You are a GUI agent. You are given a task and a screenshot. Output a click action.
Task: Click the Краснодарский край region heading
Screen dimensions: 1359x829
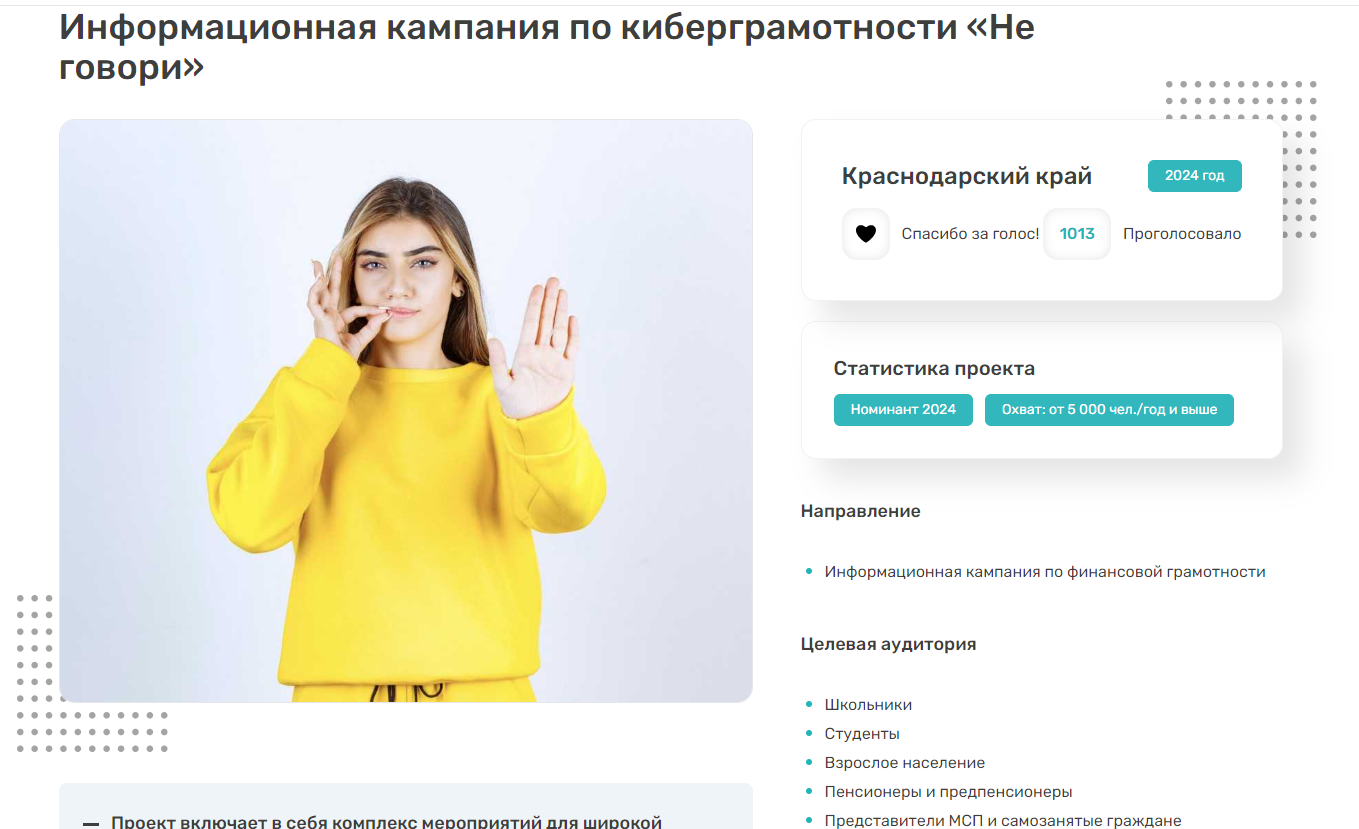[967, 177]
